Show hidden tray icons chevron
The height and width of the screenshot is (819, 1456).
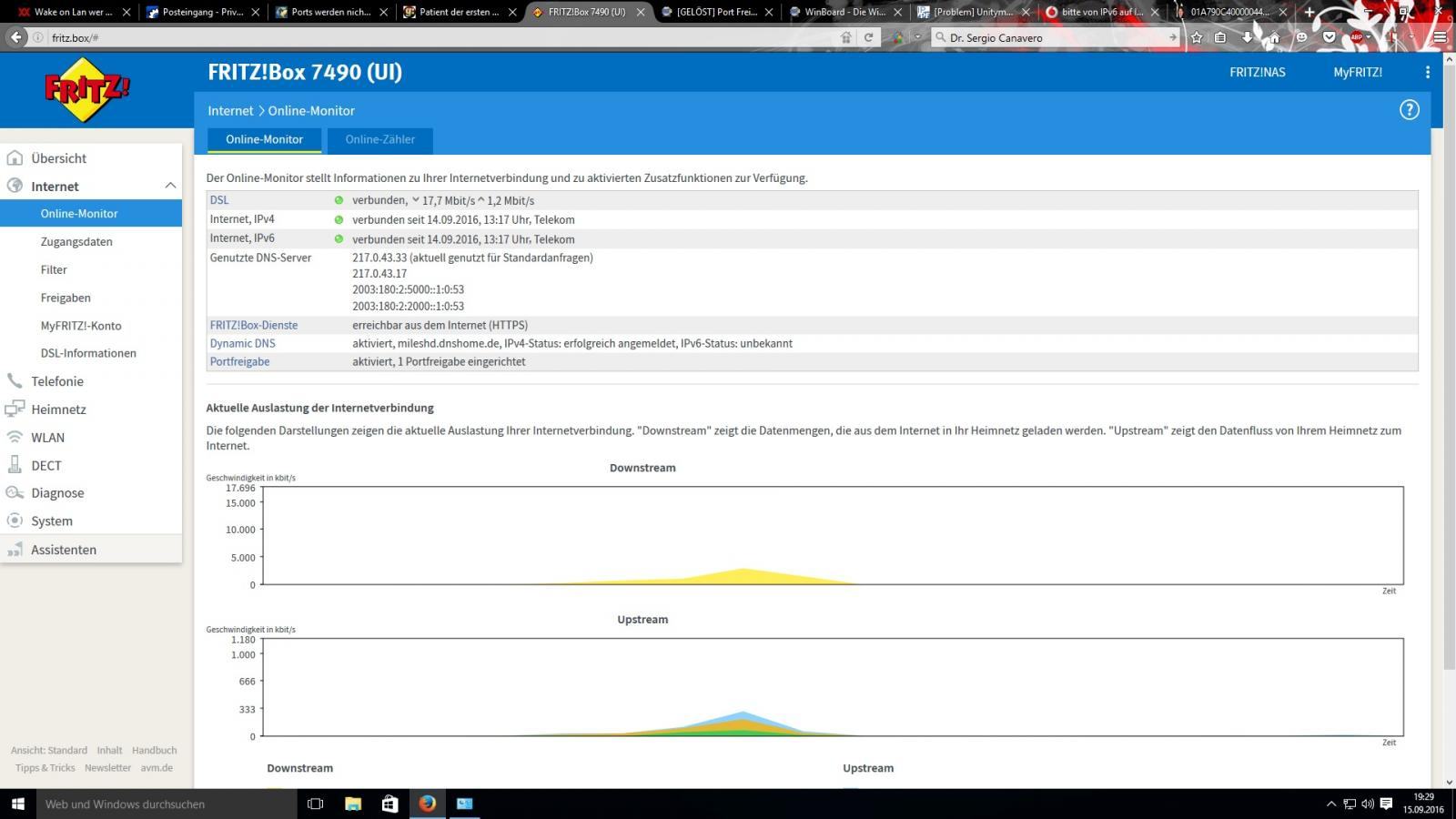(x=1330, y=804)
